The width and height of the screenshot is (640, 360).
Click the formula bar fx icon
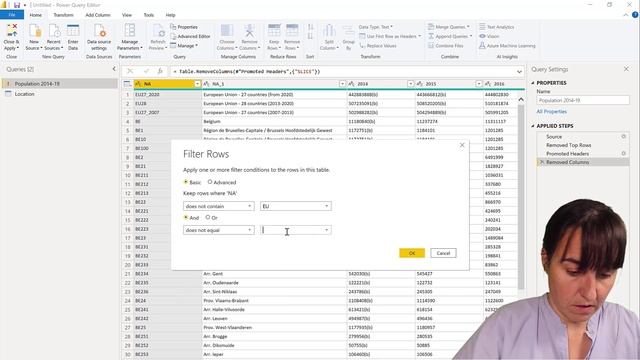coord(160,71)
